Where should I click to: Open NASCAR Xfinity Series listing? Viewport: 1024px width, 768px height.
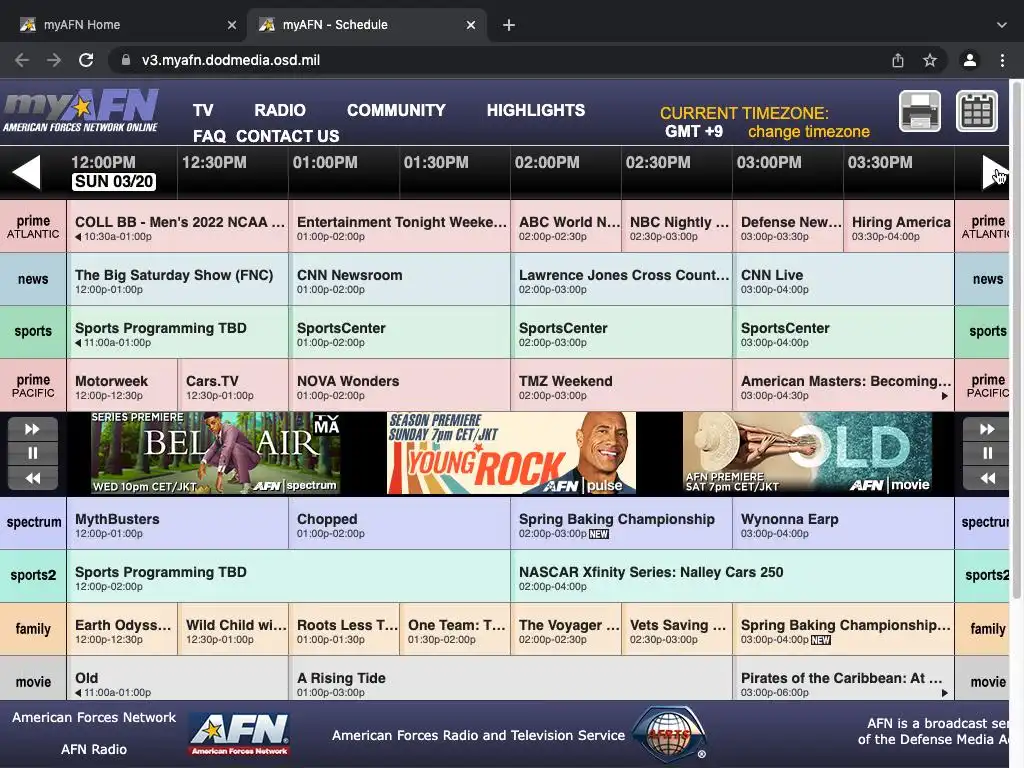click(733, 576)
